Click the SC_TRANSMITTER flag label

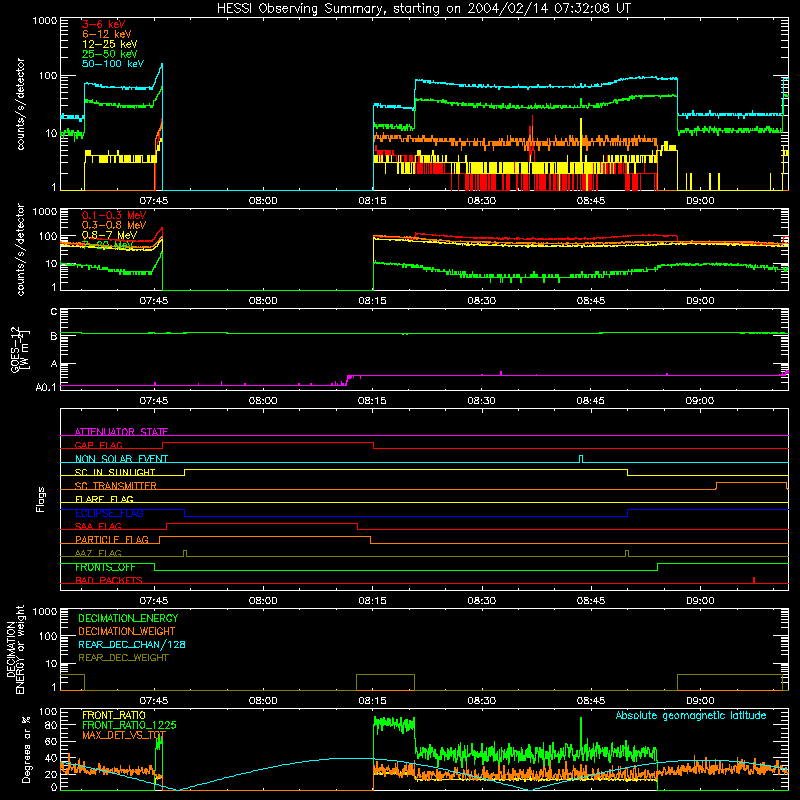pos(115,486)
